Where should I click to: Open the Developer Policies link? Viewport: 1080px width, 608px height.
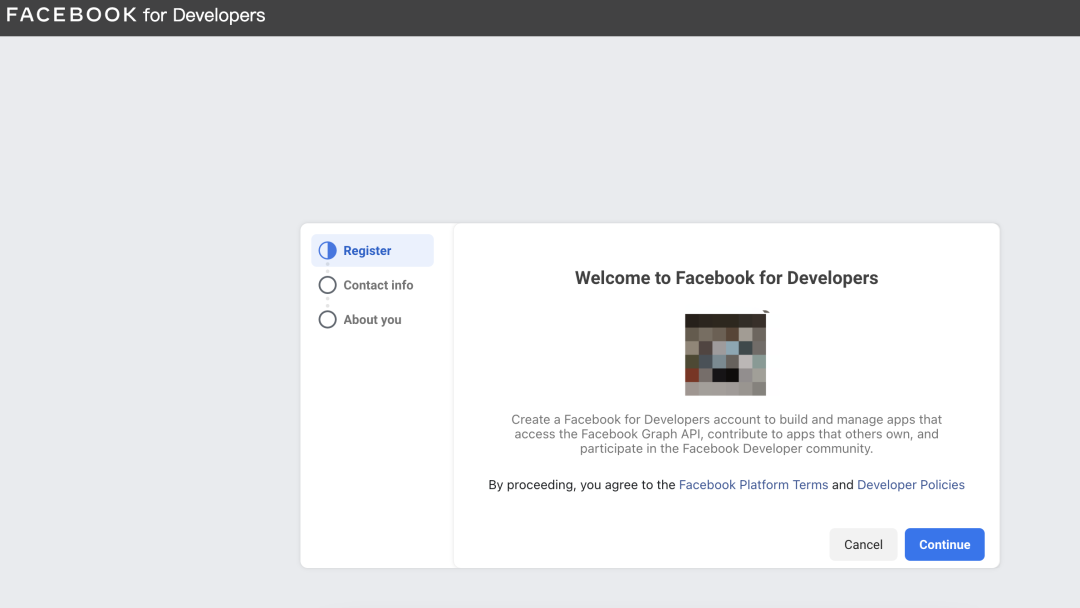pos(911,485)
